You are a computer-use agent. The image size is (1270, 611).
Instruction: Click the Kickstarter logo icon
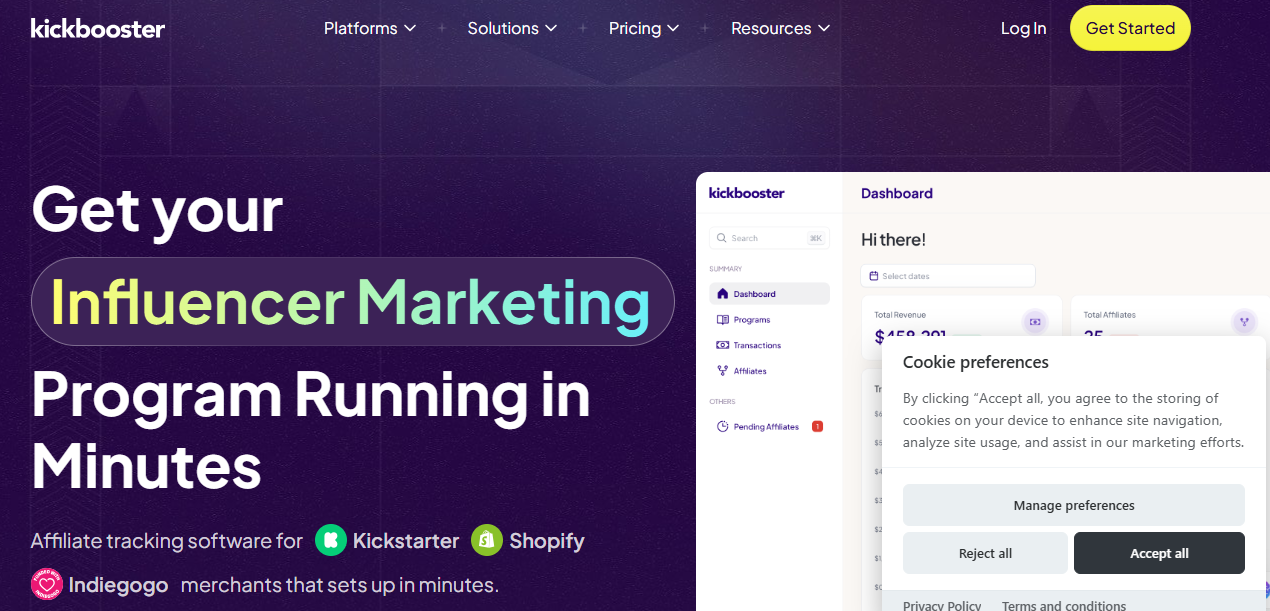[330, 541]
